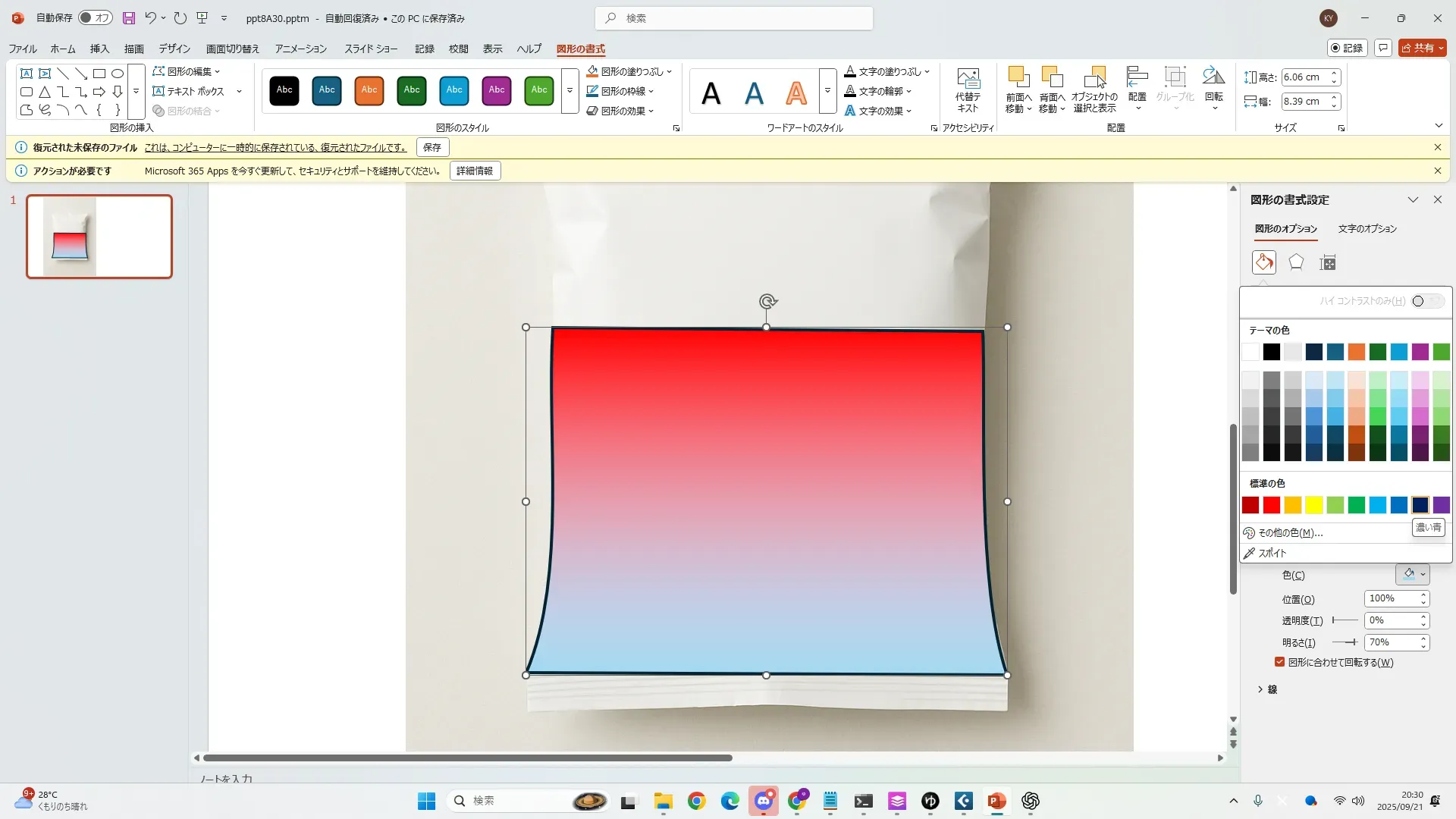Viewport: 1456px width, 819px height.
Task: Uncheck 図形に合わせて回転する checkbox
Action: [1280, 662]
